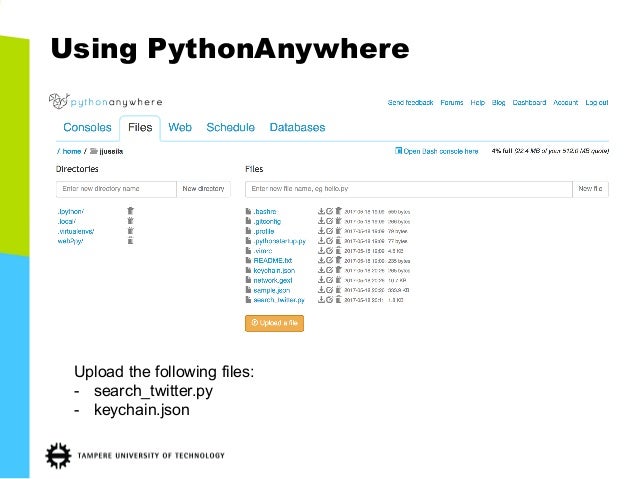The width and height of the screenshot is (638, 479).
Task: Delete README.txt
Action: 338,260
